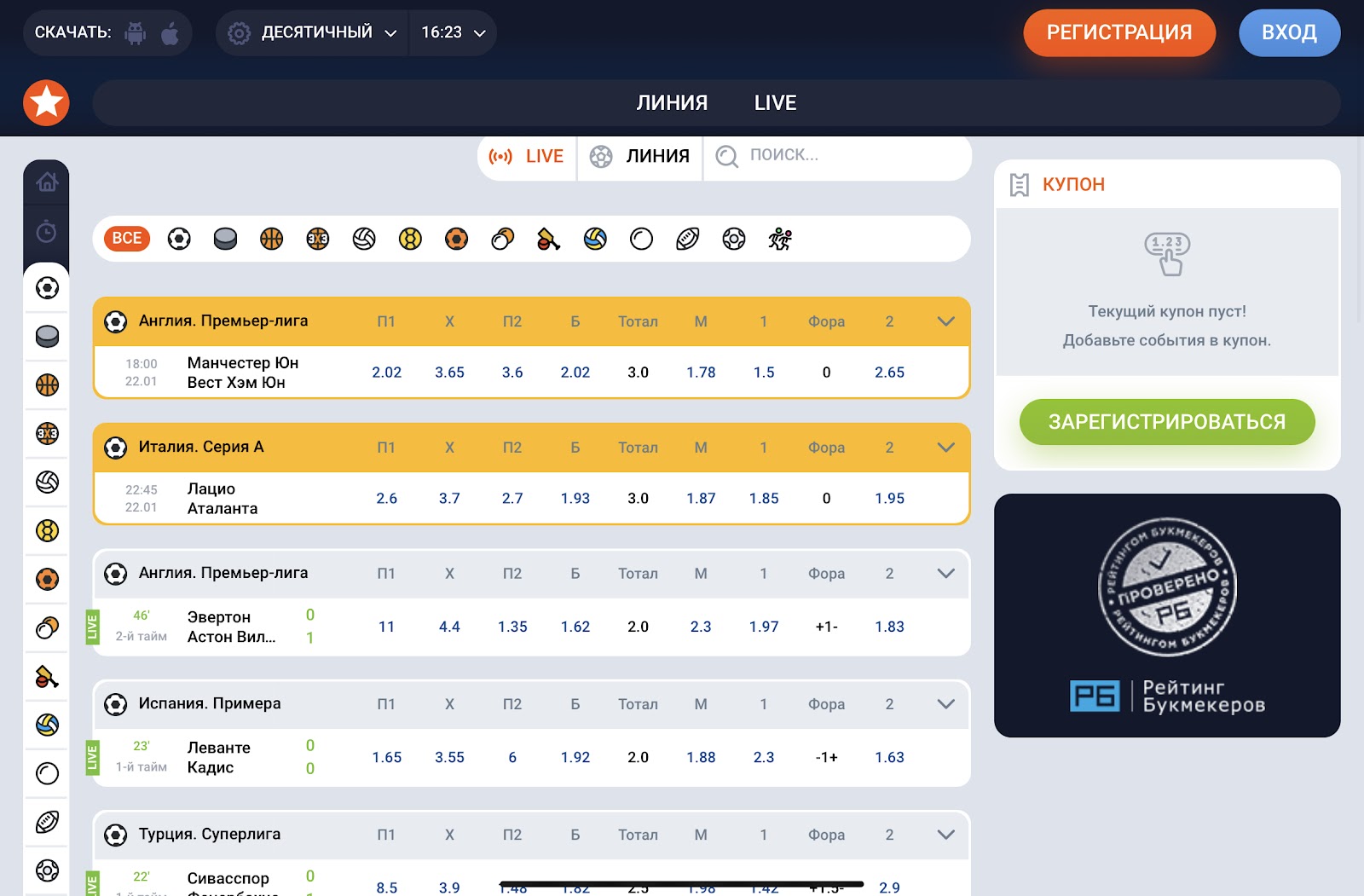Open the 16:23 time dropdown
Image resolution: width=1364 pixels, height=896 pixels.
[454, 33]
